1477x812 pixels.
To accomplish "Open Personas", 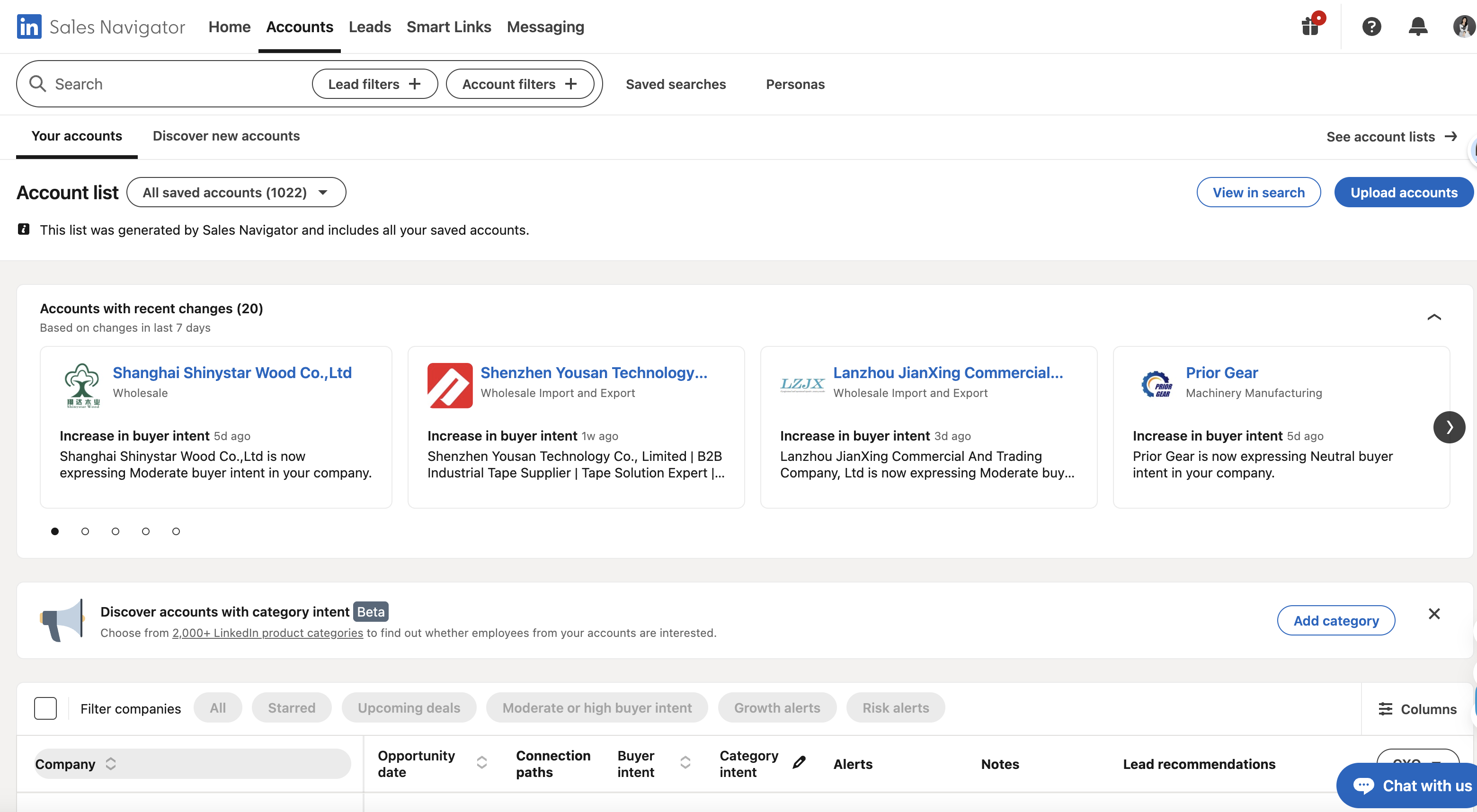I will pos(795,84).
